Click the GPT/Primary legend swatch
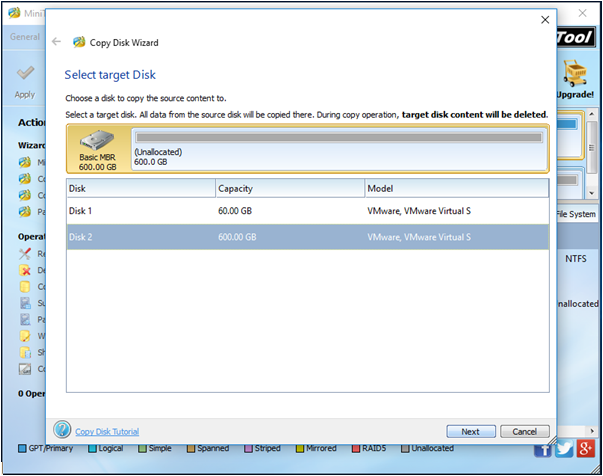This screenshot has height=476, width=603. click(x=22, y=448)
